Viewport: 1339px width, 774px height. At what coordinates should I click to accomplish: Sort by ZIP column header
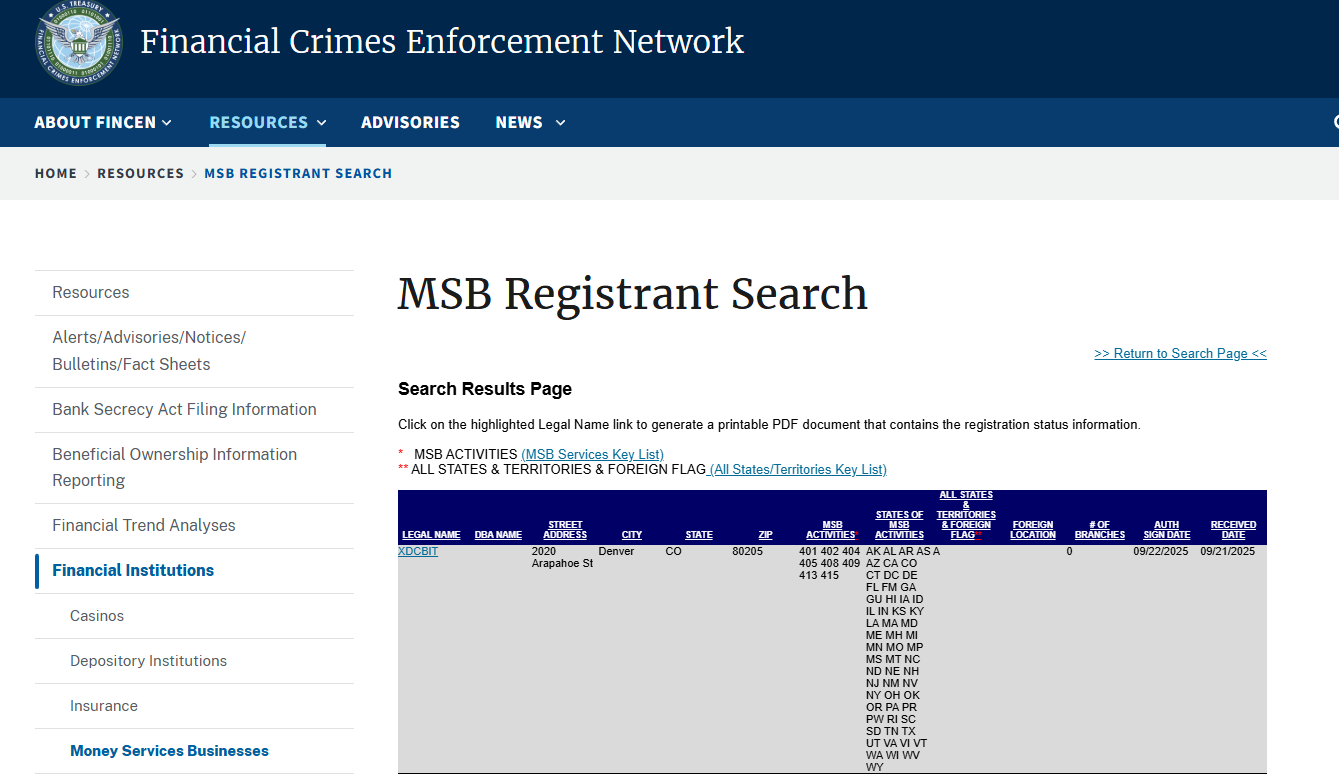[765, 535]
